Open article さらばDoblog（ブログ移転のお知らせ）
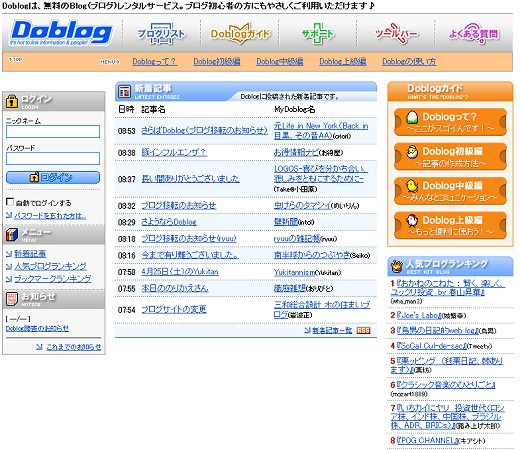520x450 pixels. point(204,130)
